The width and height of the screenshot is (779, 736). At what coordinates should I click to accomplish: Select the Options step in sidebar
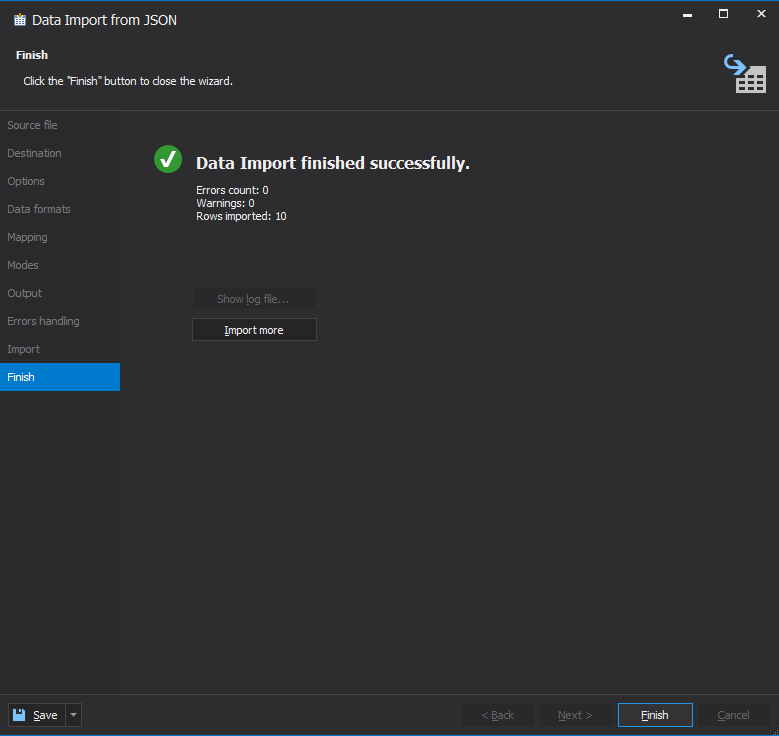[x=60, y=181]
